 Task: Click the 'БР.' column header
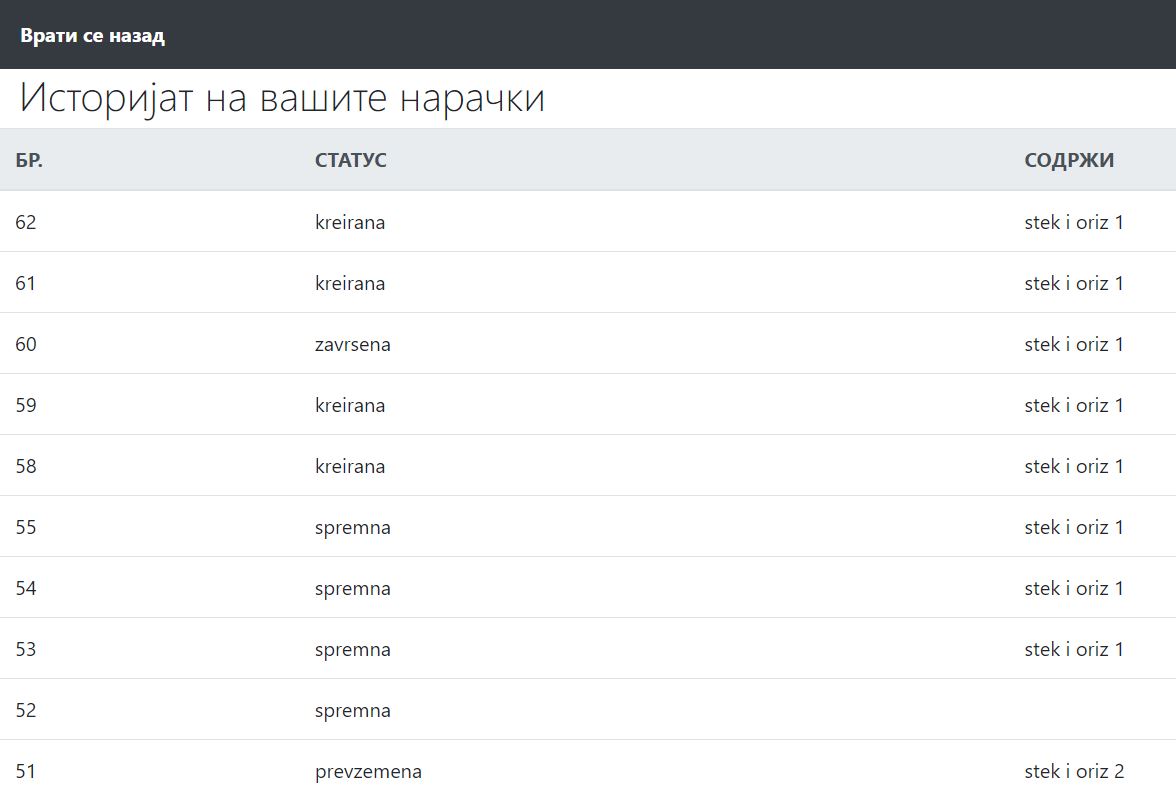(29, 160)
